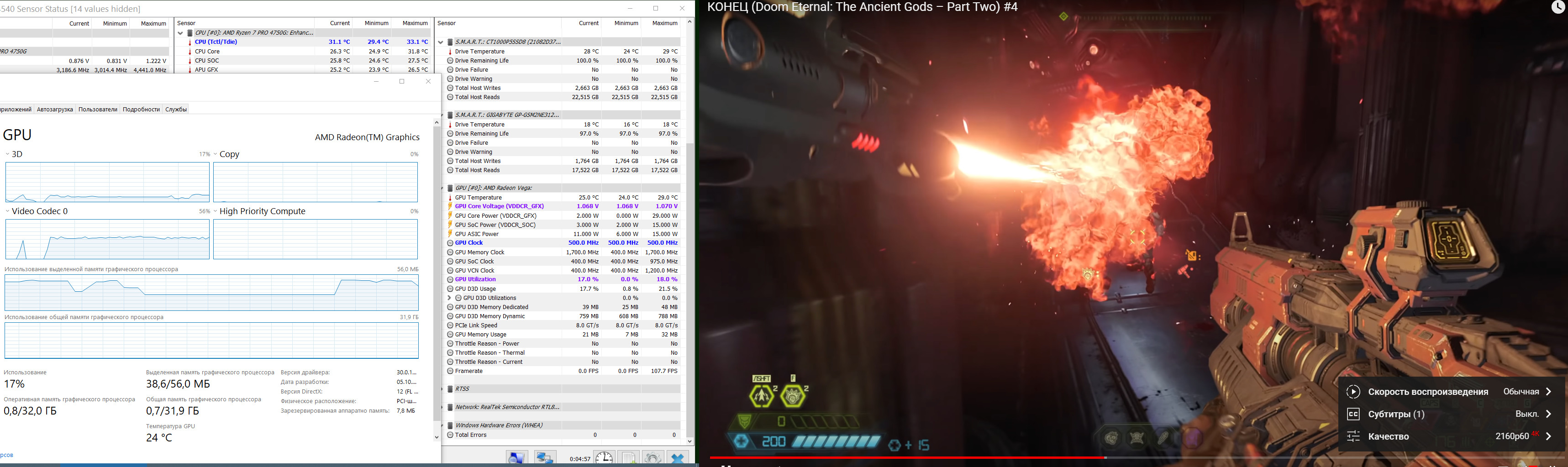The height and width of the screenshot is (467, 1568).
Task: Click the chip icon beside the RTSS group
Action: coord(450,389)
